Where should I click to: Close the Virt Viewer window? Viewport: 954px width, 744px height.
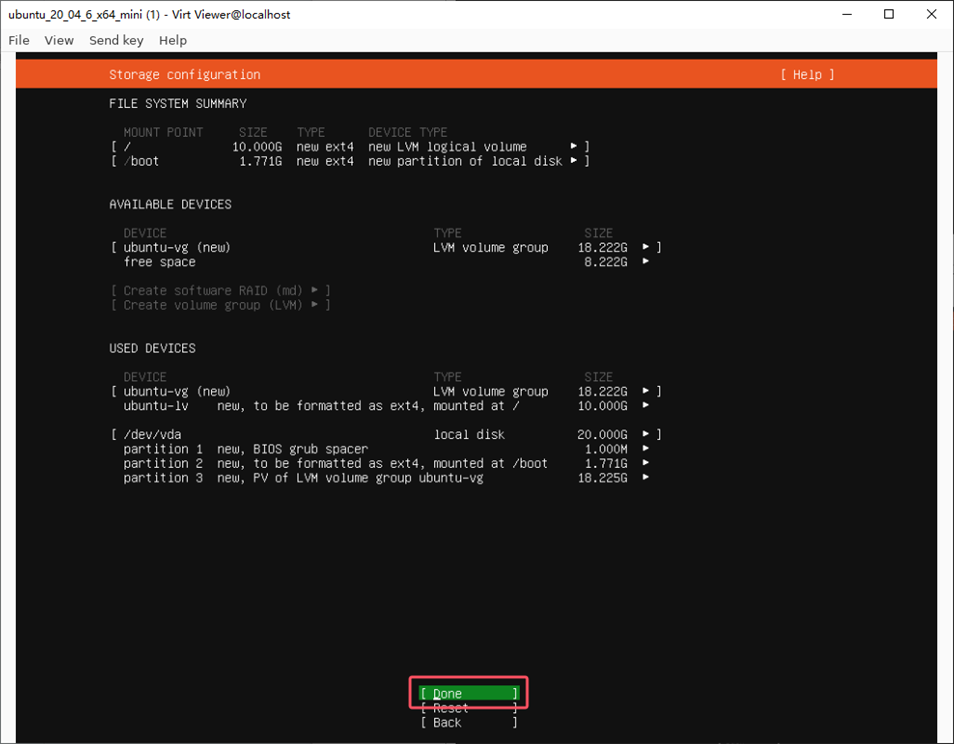(931, 14)
